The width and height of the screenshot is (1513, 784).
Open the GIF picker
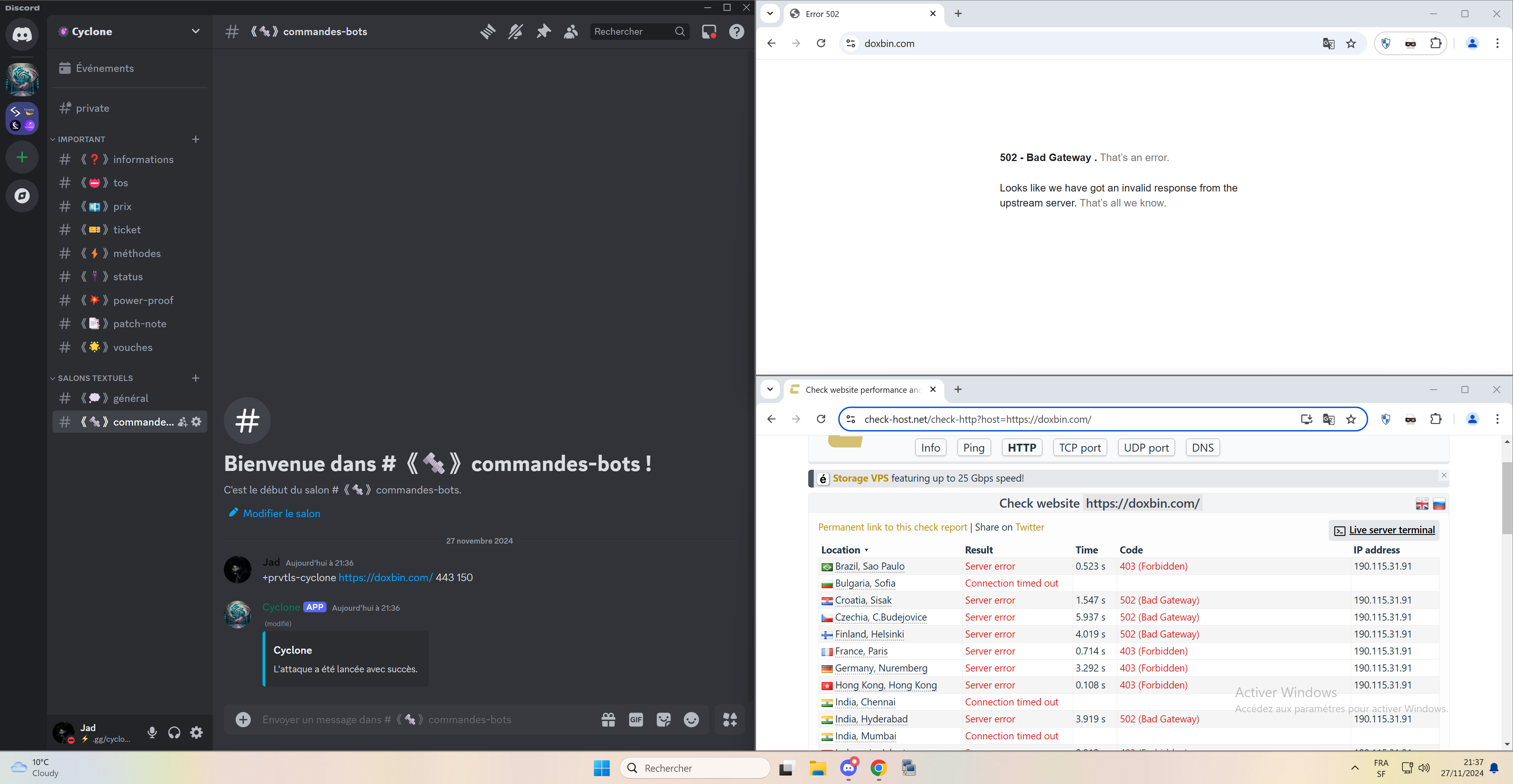636,719
